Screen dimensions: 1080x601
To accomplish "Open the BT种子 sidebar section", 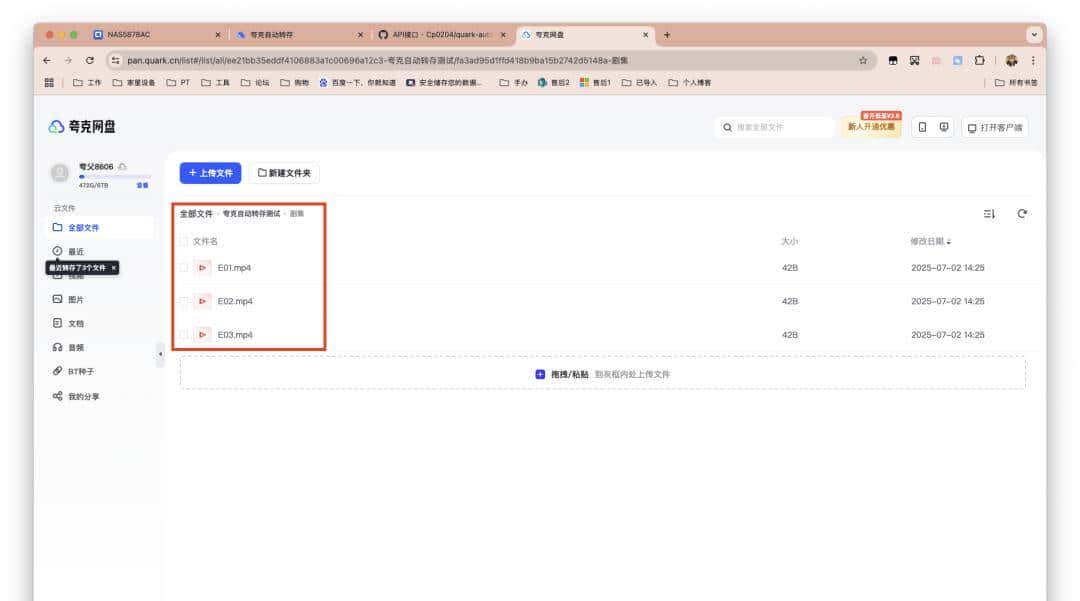I will pyautogui.click(x=80, y=371).
